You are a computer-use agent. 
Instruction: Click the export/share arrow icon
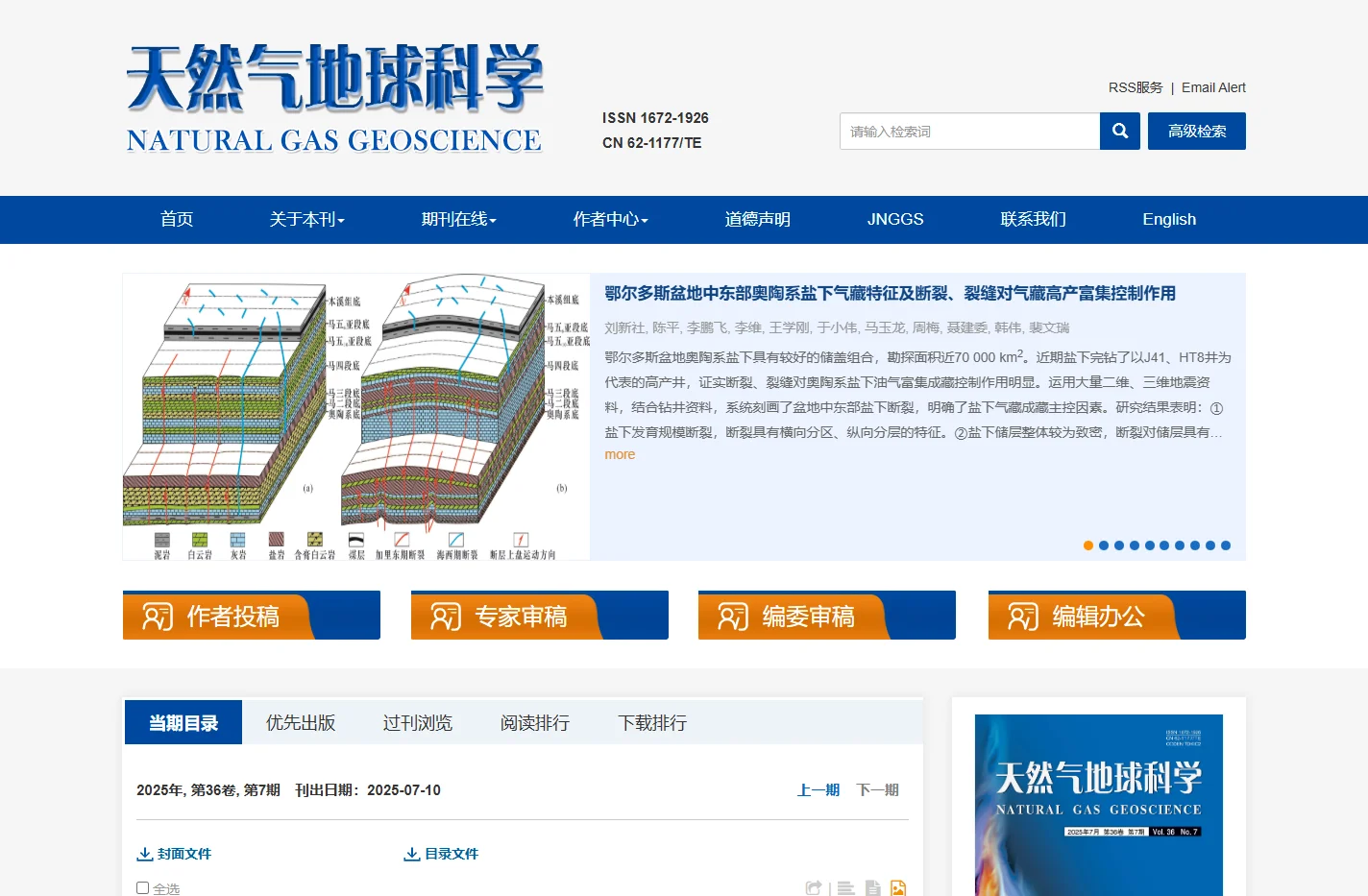(x=814, y=888)
